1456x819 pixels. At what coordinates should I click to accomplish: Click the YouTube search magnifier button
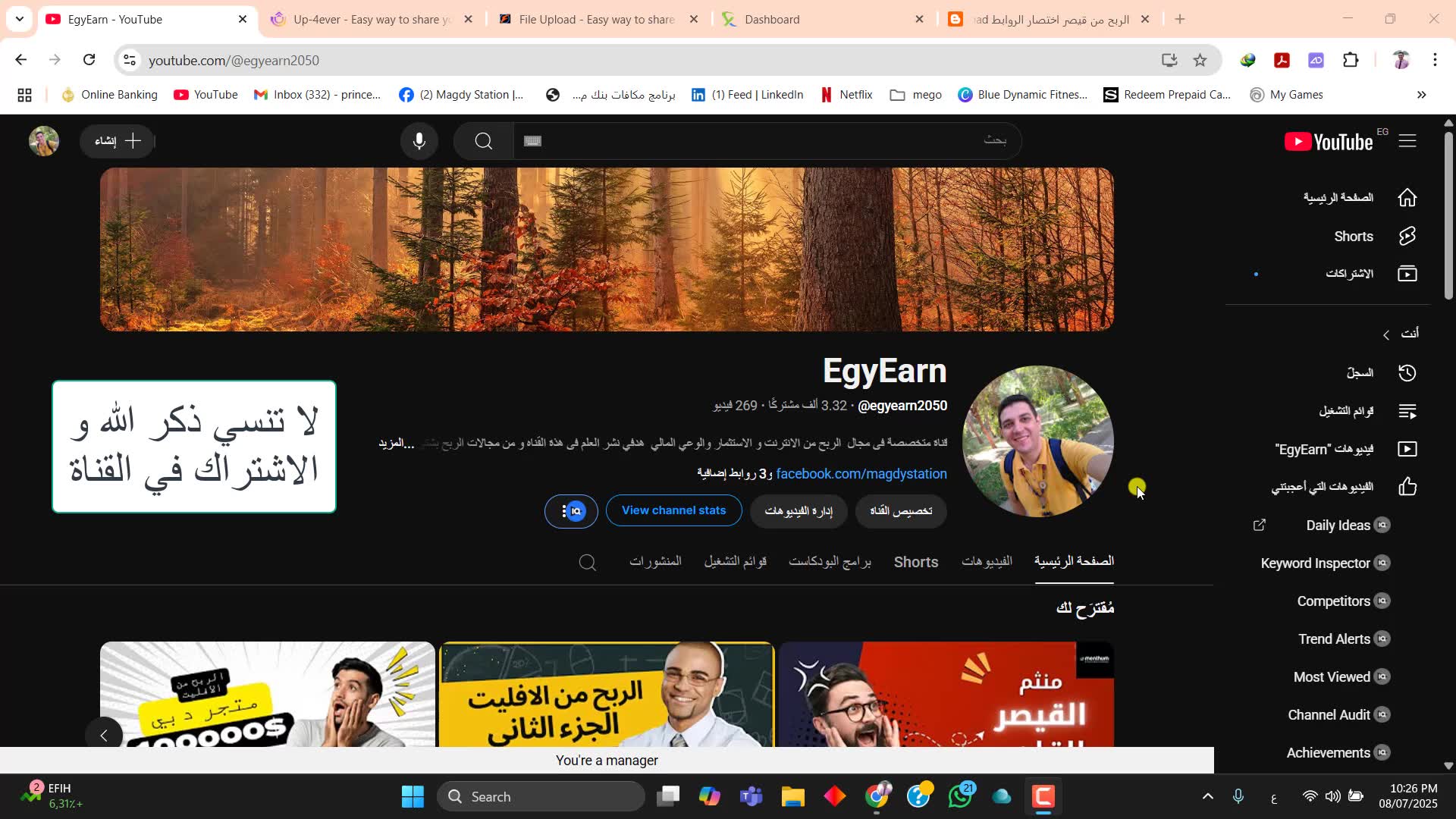484,141
